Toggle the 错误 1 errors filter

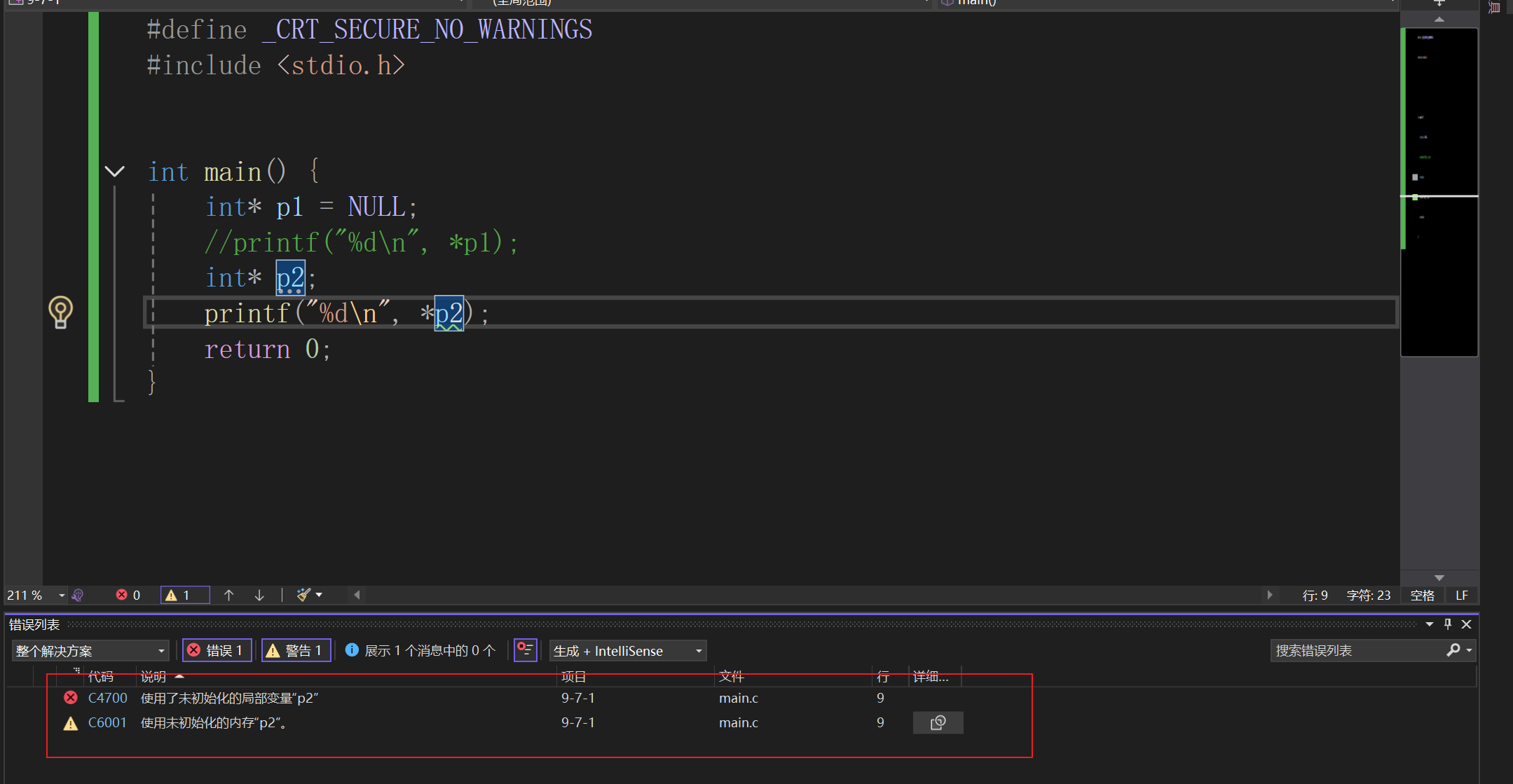[217, 650]
